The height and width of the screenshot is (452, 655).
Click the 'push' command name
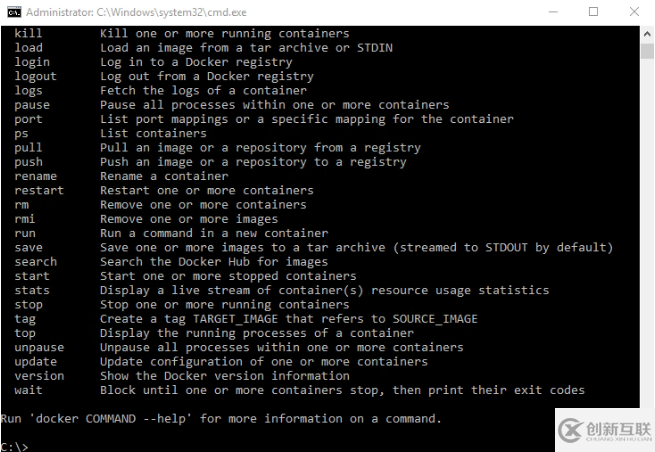click(28, 162)
